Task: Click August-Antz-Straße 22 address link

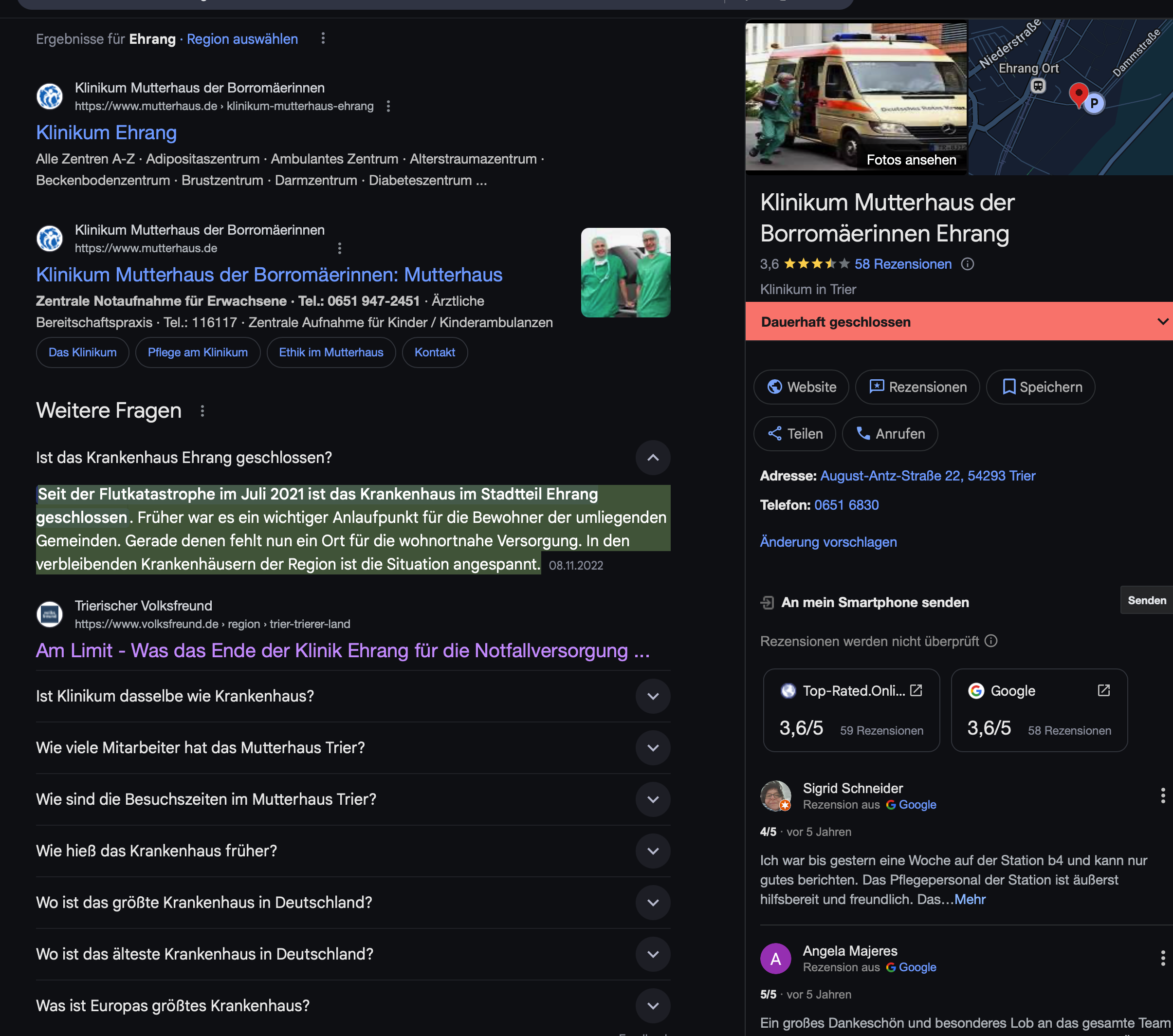Action: point(928,476)
